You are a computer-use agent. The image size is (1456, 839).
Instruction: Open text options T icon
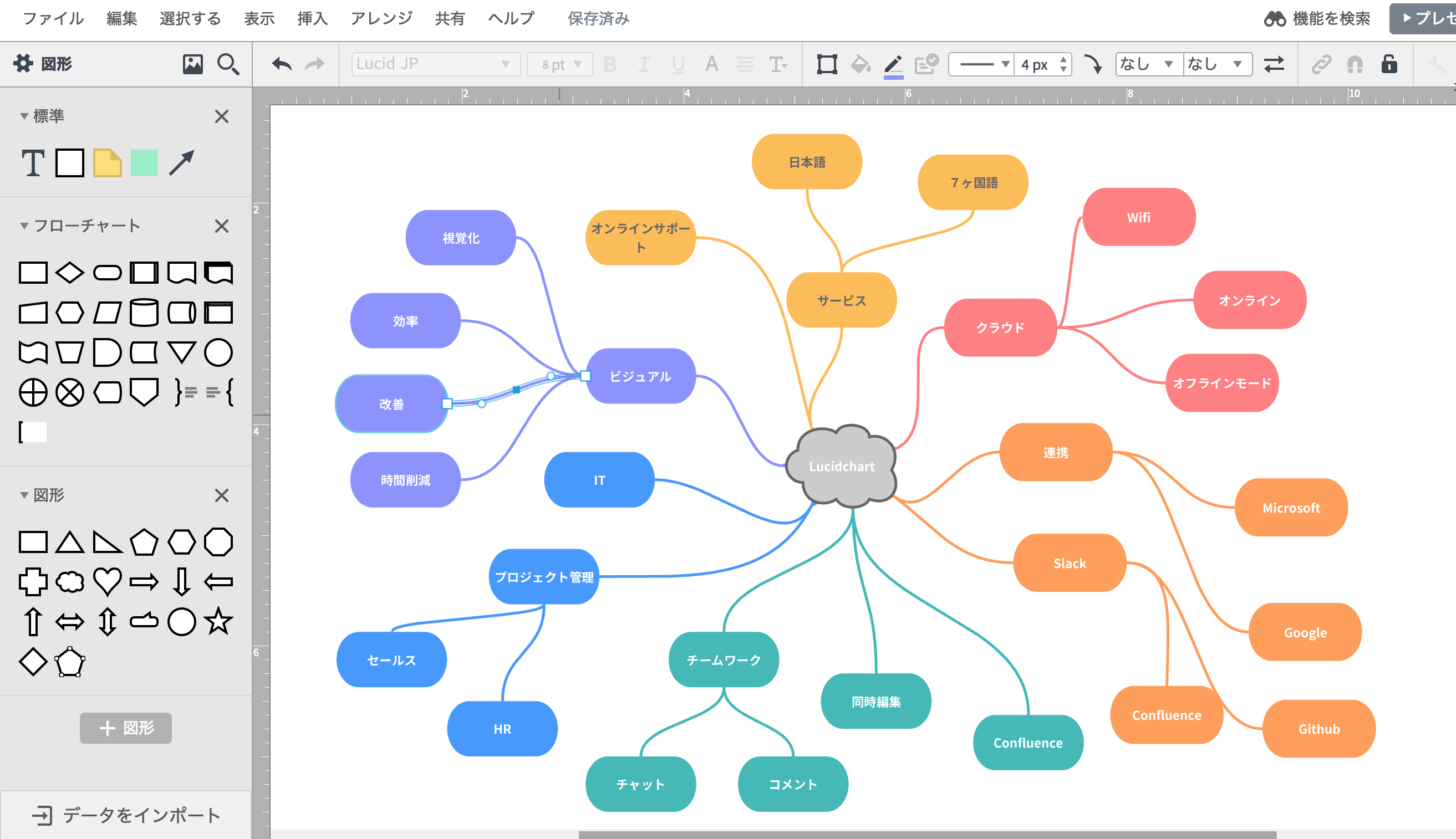[x=778, y=64]
